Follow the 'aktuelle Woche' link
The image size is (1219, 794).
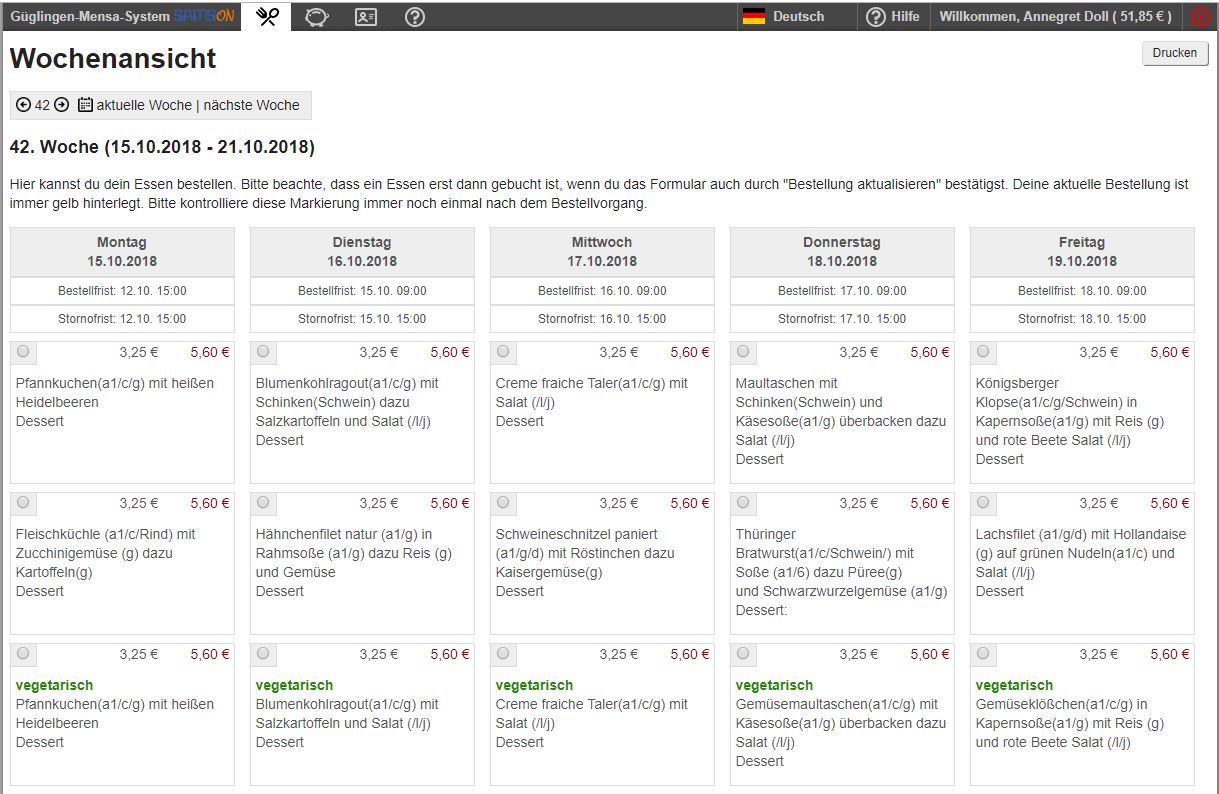(144, 105)
